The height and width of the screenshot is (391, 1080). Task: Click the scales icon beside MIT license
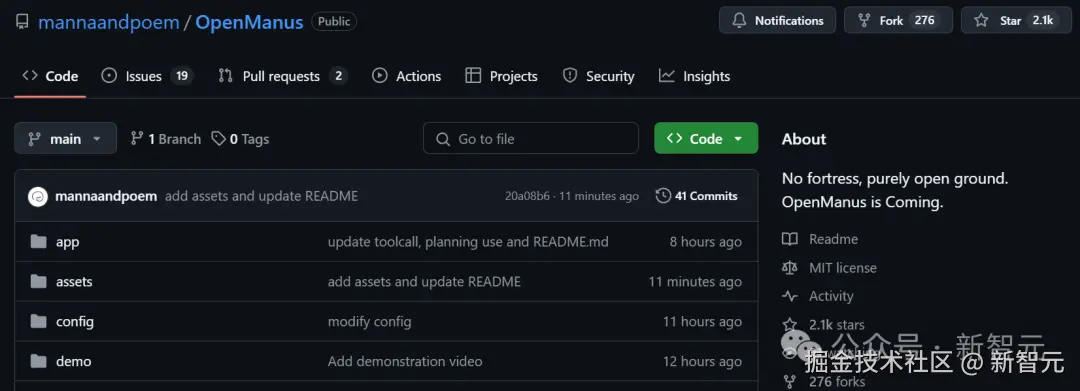point(789,268)
